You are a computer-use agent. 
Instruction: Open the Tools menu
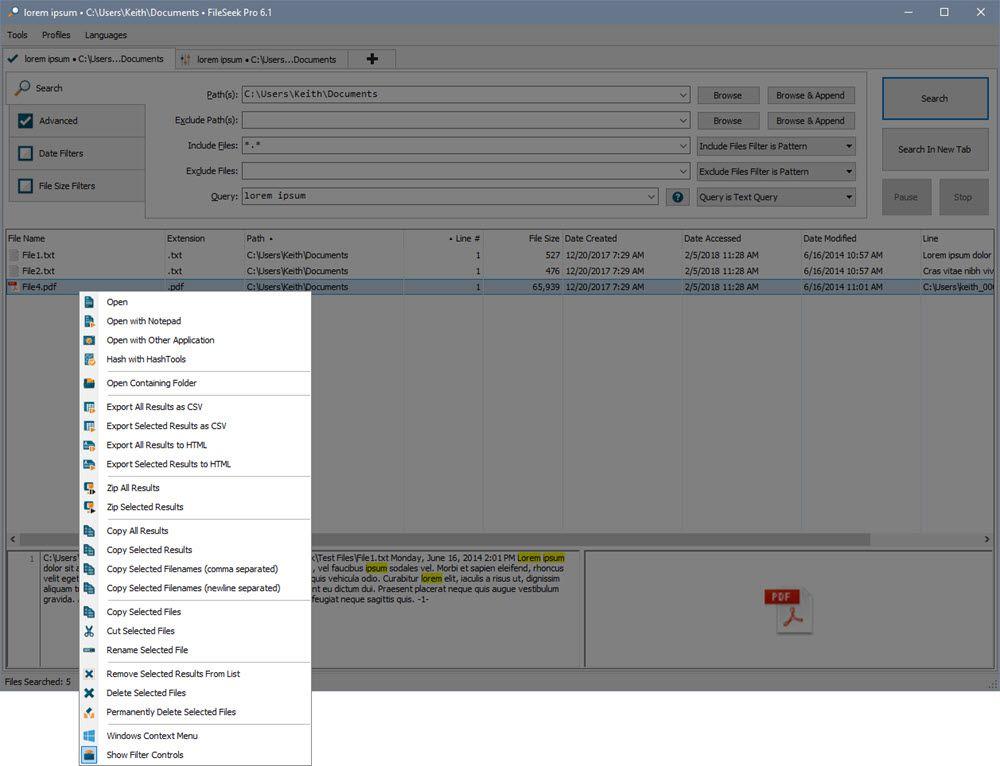[17, 35]
